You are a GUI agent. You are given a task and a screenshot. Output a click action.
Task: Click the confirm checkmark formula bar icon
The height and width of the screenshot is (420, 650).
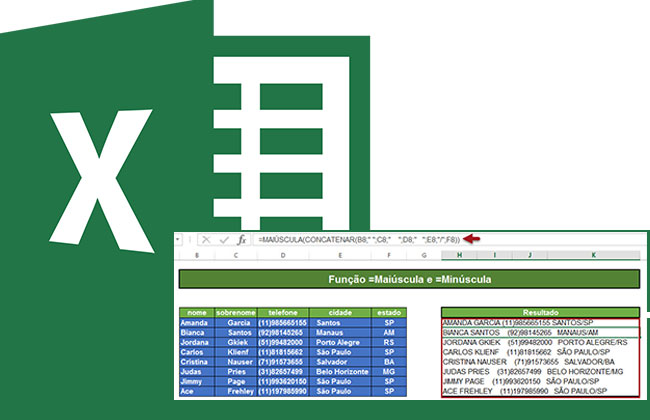[x=224, y=240]
